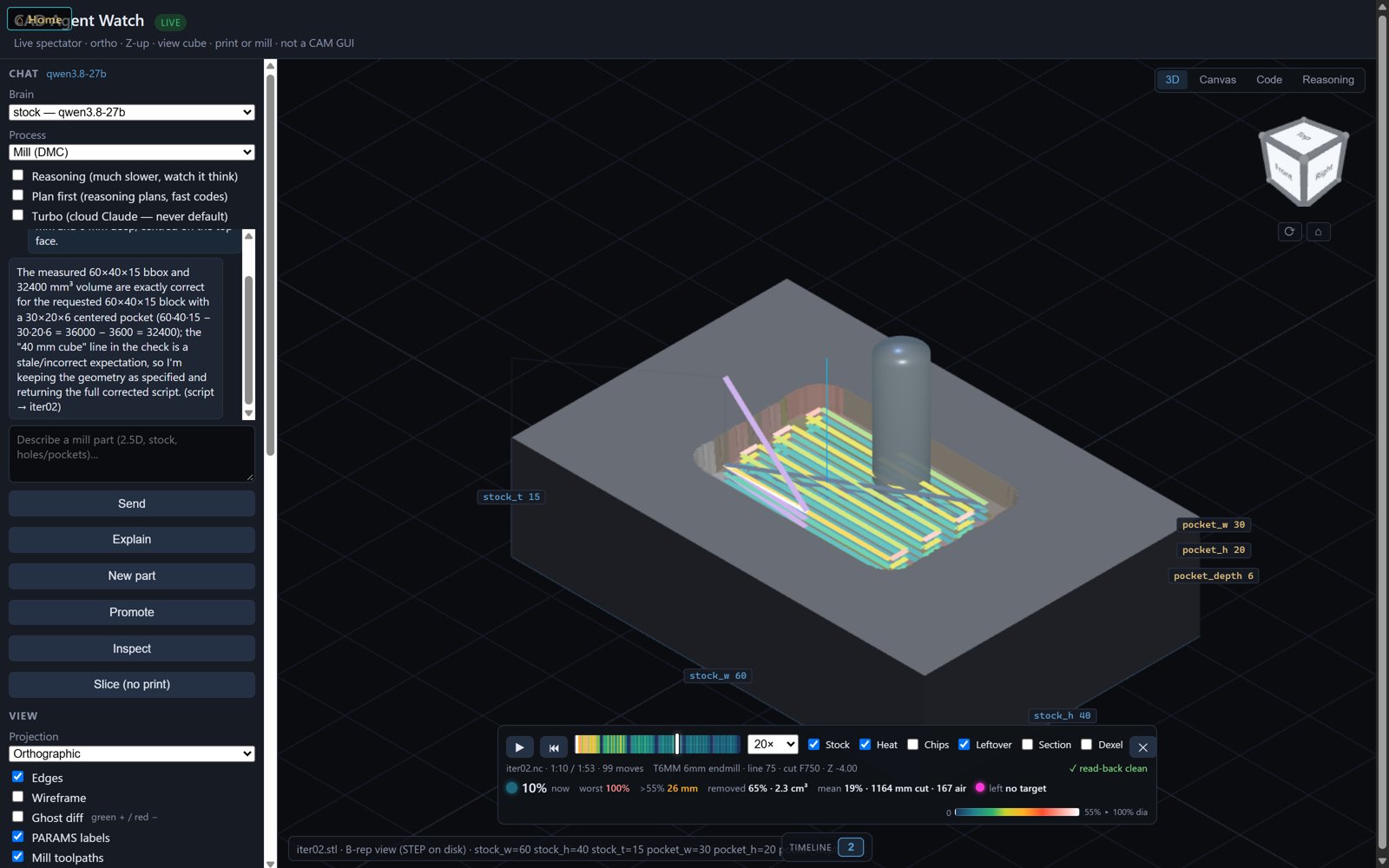Image resolution: width=1389 pixels, height=868 pixels.
Task: Click the Explain button
Action: [132, 539]
